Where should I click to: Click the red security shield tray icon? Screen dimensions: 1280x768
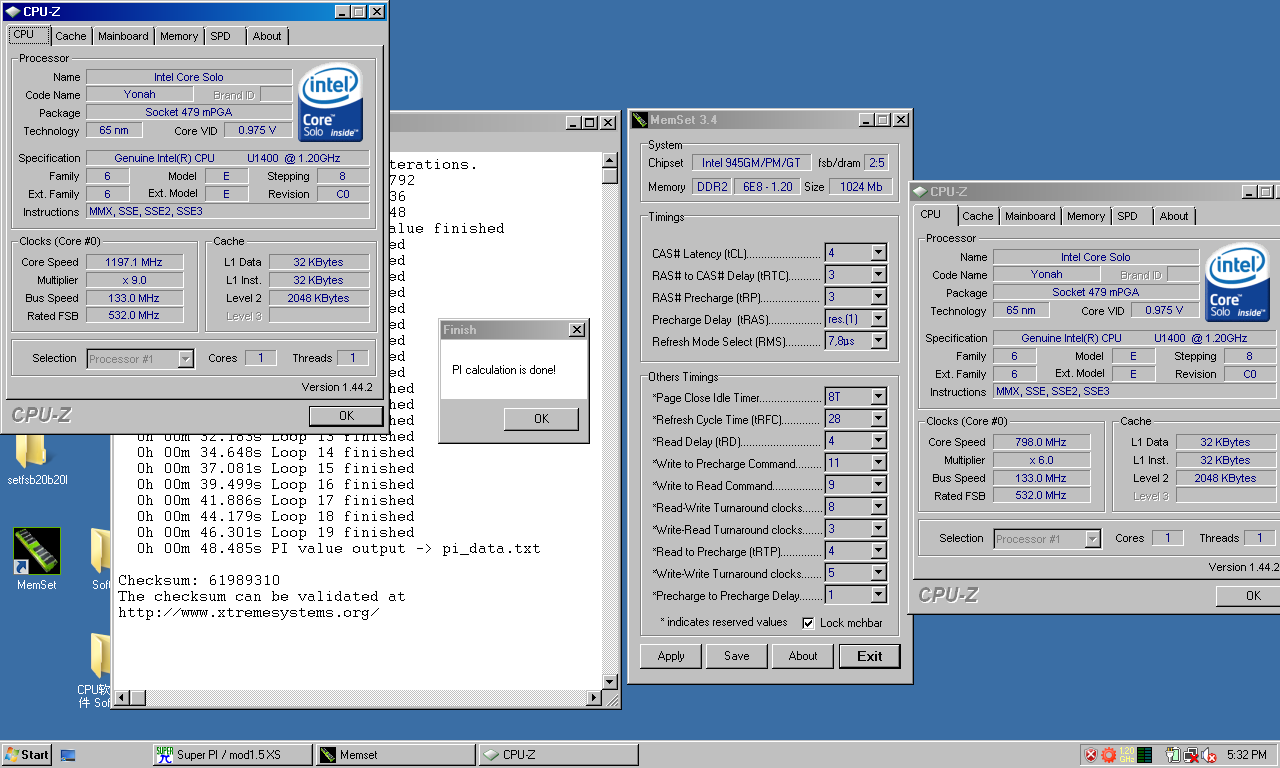point(1091,755)
